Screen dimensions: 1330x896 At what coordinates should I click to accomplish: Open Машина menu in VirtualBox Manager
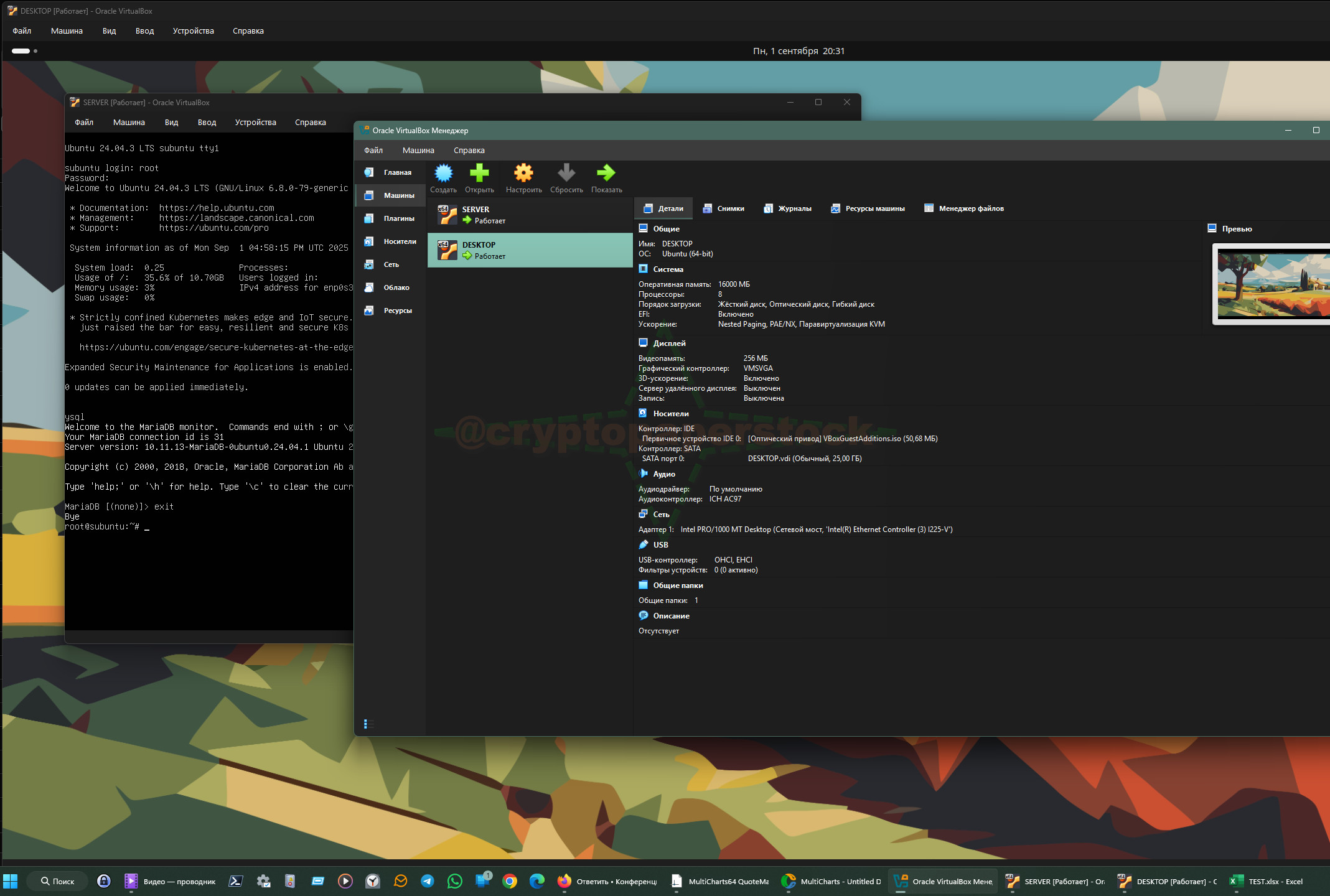[418, 151]
